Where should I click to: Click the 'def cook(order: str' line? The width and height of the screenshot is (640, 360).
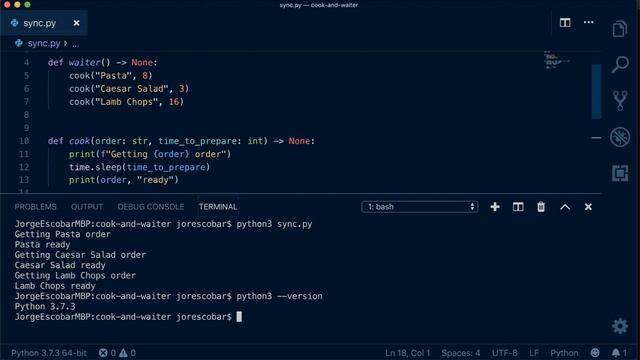coord(181,141)
